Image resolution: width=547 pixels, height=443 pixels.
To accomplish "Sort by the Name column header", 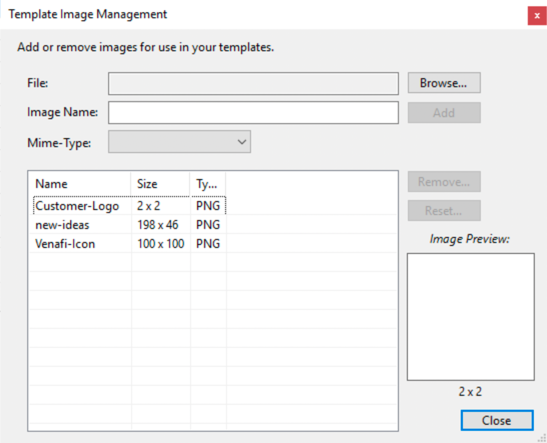I will pyautogui.click(x=80, y=184).
